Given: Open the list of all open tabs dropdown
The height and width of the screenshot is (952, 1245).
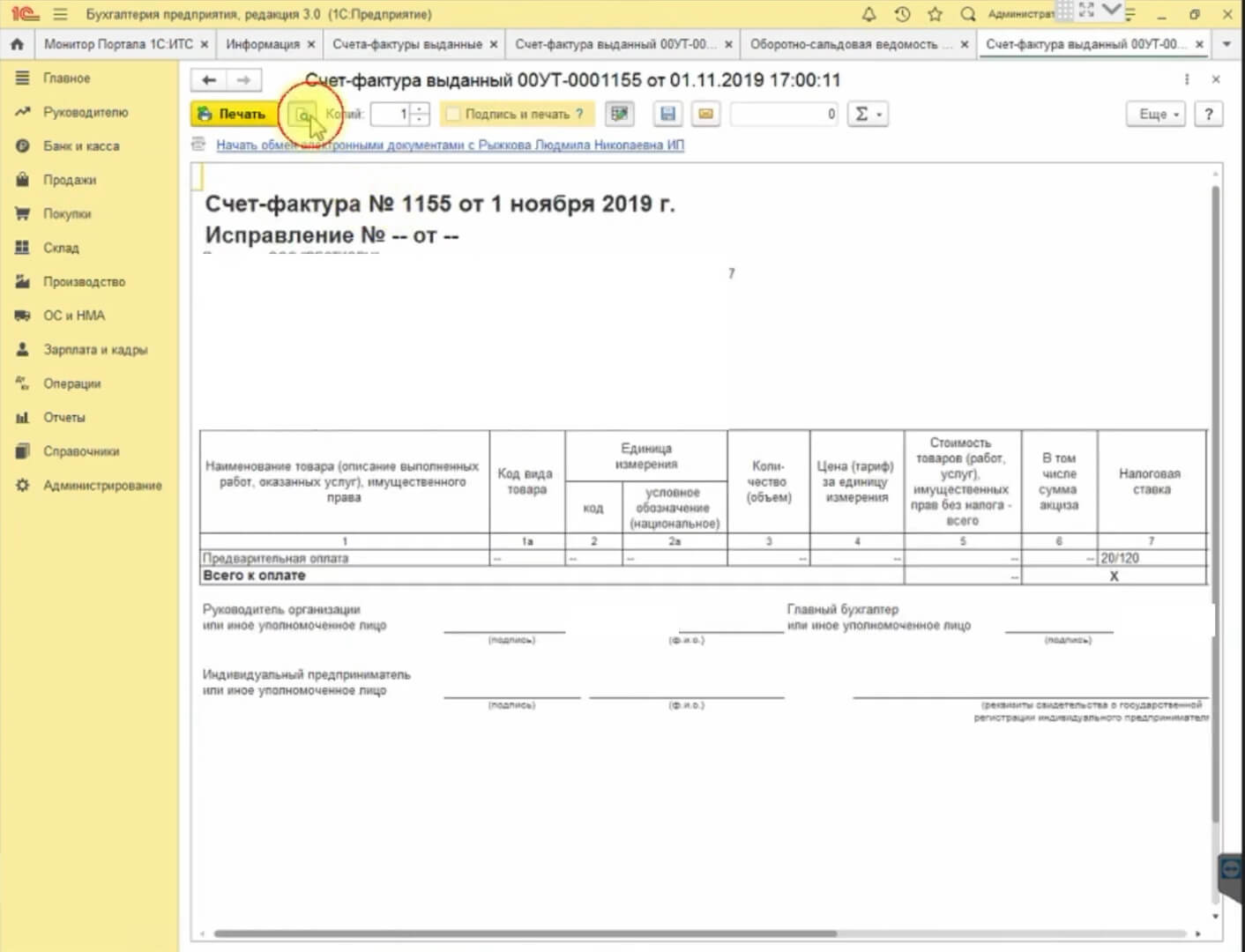Looking at the screenshot, I should pyautogui.click(x=1226, y=43).
